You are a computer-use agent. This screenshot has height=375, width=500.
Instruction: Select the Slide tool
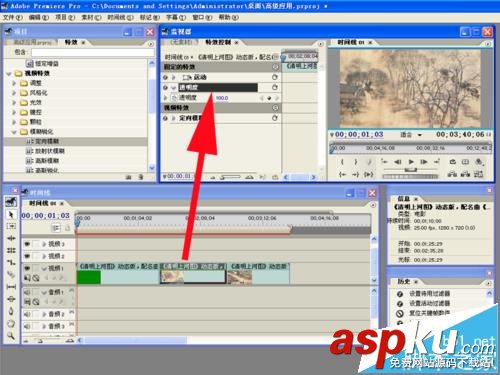(11, 299)
